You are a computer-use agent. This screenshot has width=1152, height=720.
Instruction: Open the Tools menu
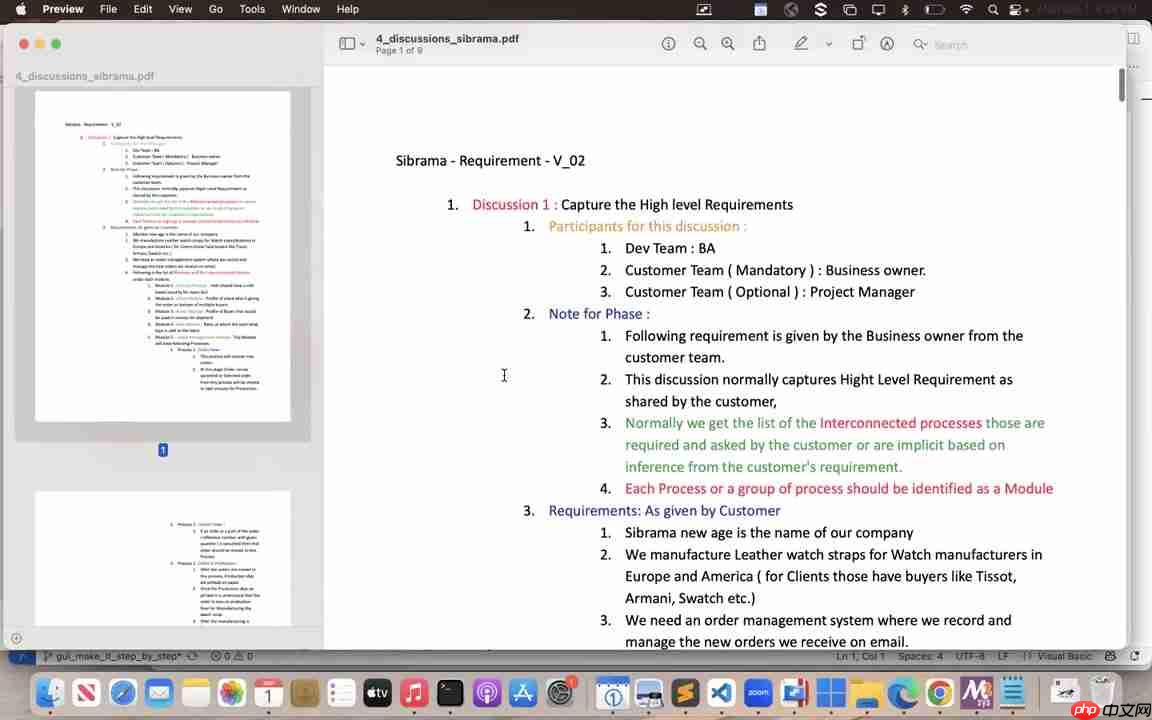[x=252, y=10]
